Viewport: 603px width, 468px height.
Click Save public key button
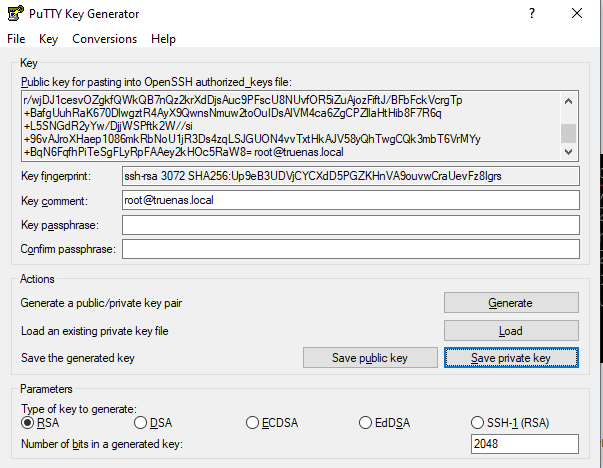point(370,358)
